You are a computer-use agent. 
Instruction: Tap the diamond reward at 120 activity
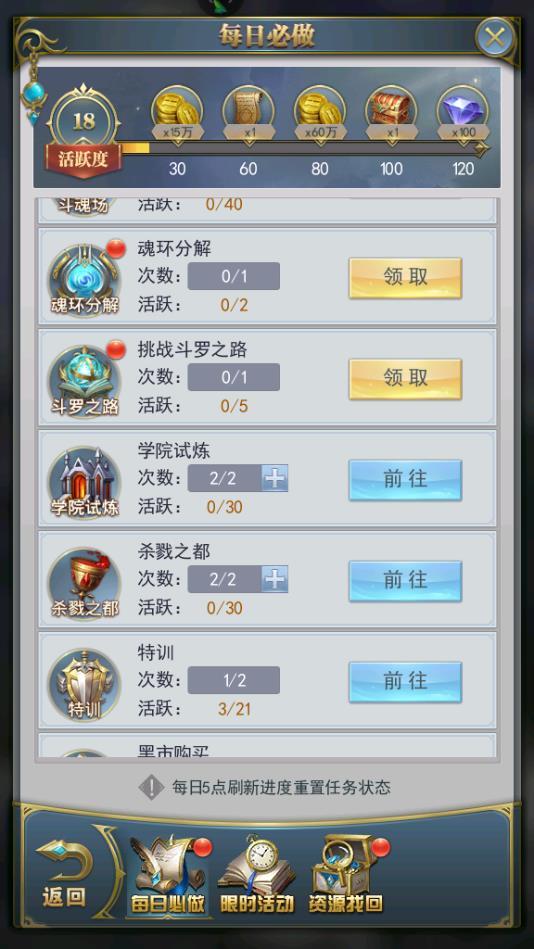(463, 113)
